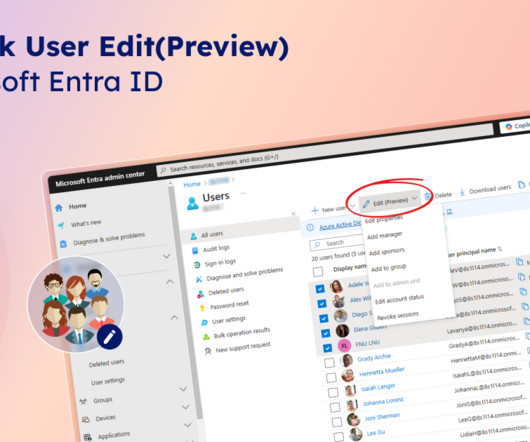Expand the Devices section chevron in sidebar
The width and height of the screenshot is (530, 442).
click(185, 407)
